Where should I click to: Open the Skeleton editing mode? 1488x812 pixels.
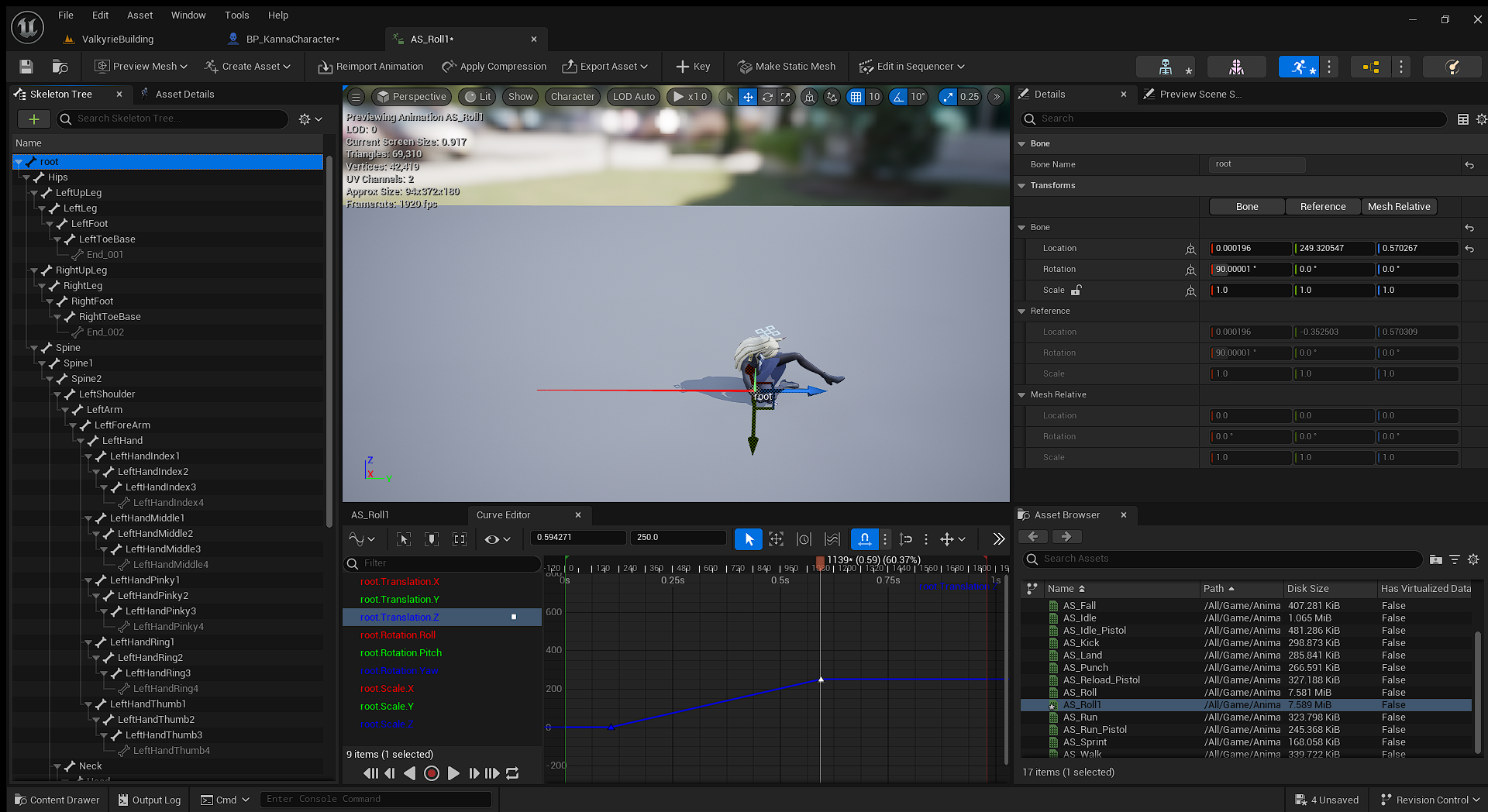pos(1165,67)
